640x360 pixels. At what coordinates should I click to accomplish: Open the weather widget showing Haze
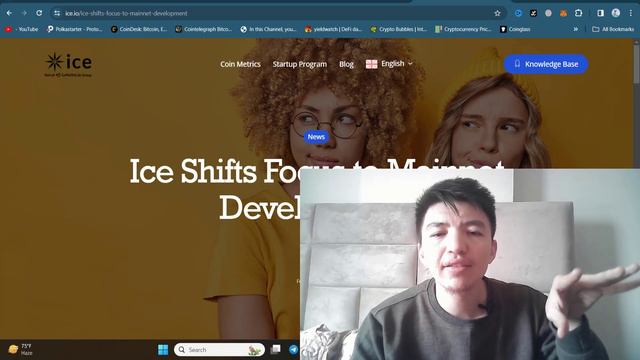click(x=20, y=349)
